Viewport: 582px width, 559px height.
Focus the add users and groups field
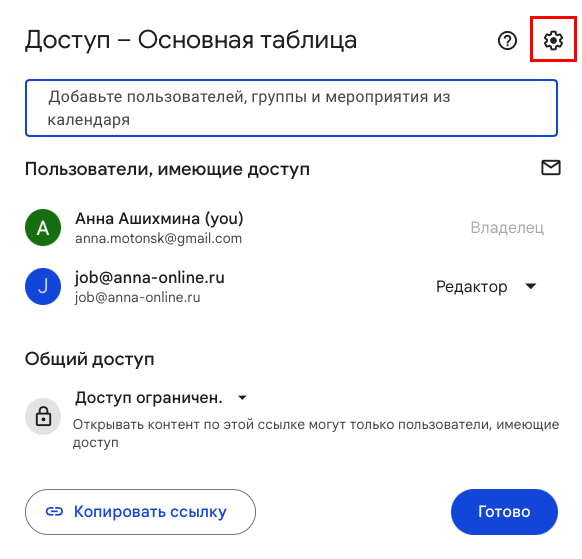tap(291, 108)
